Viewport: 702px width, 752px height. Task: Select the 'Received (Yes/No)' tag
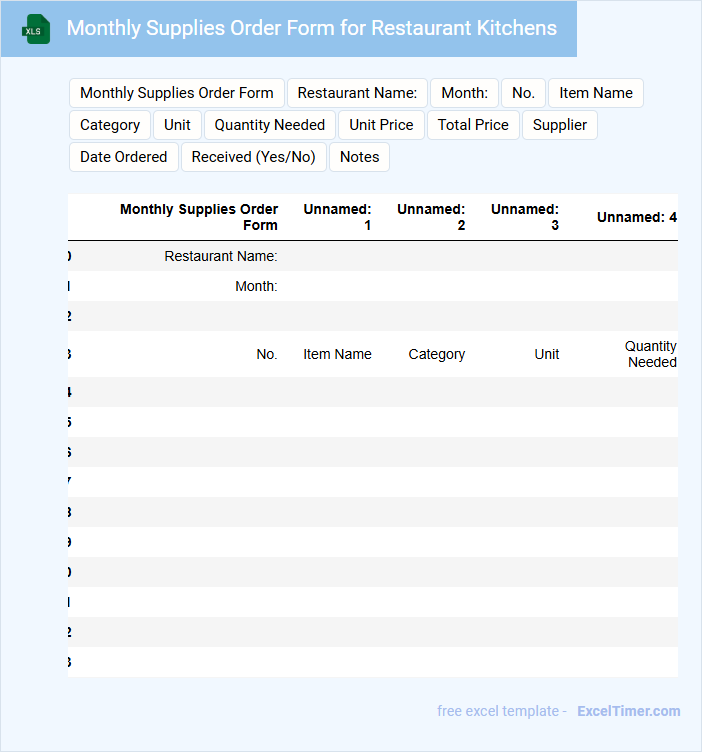[254, 157]
